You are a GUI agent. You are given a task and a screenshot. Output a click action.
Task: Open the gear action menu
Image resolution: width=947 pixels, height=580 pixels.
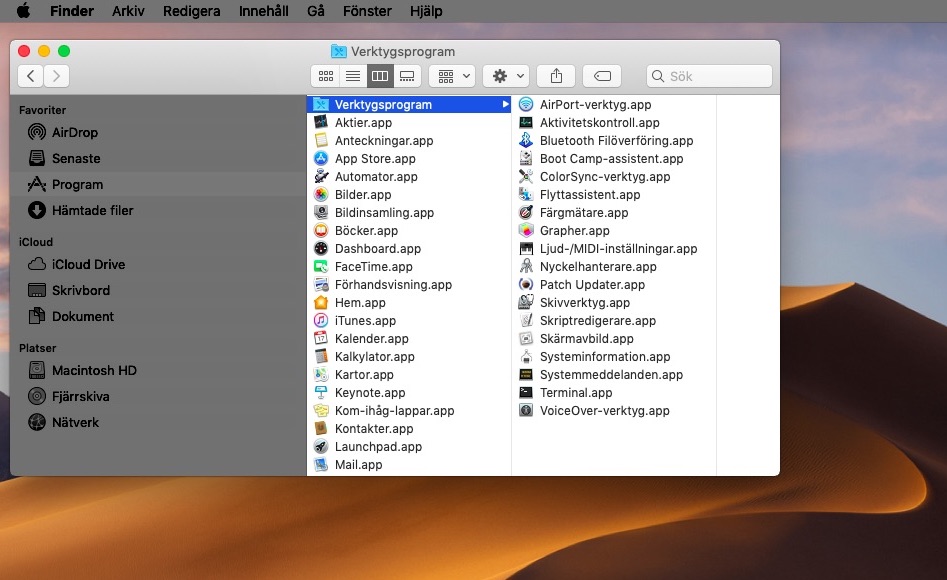[506, 76]
